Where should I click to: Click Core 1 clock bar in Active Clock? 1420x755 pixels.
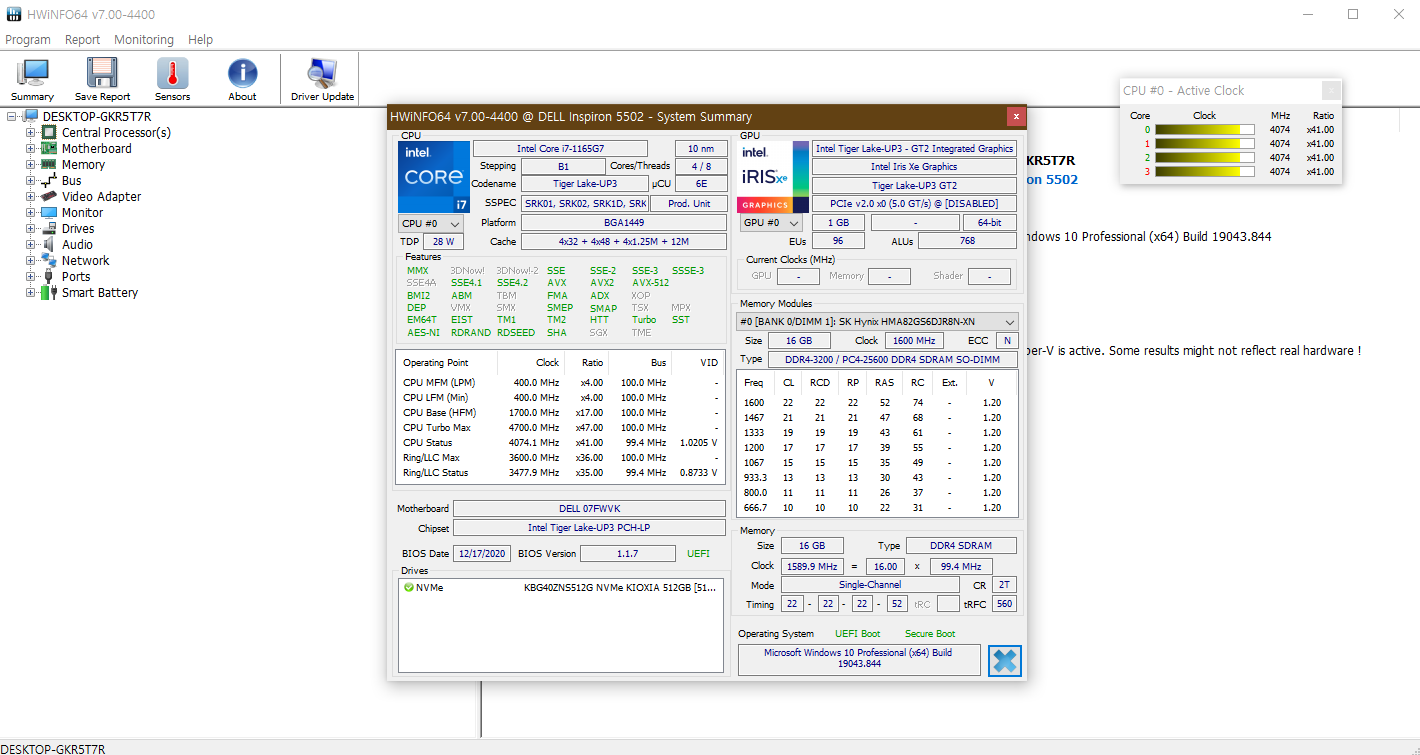[x=1204, y=144]
